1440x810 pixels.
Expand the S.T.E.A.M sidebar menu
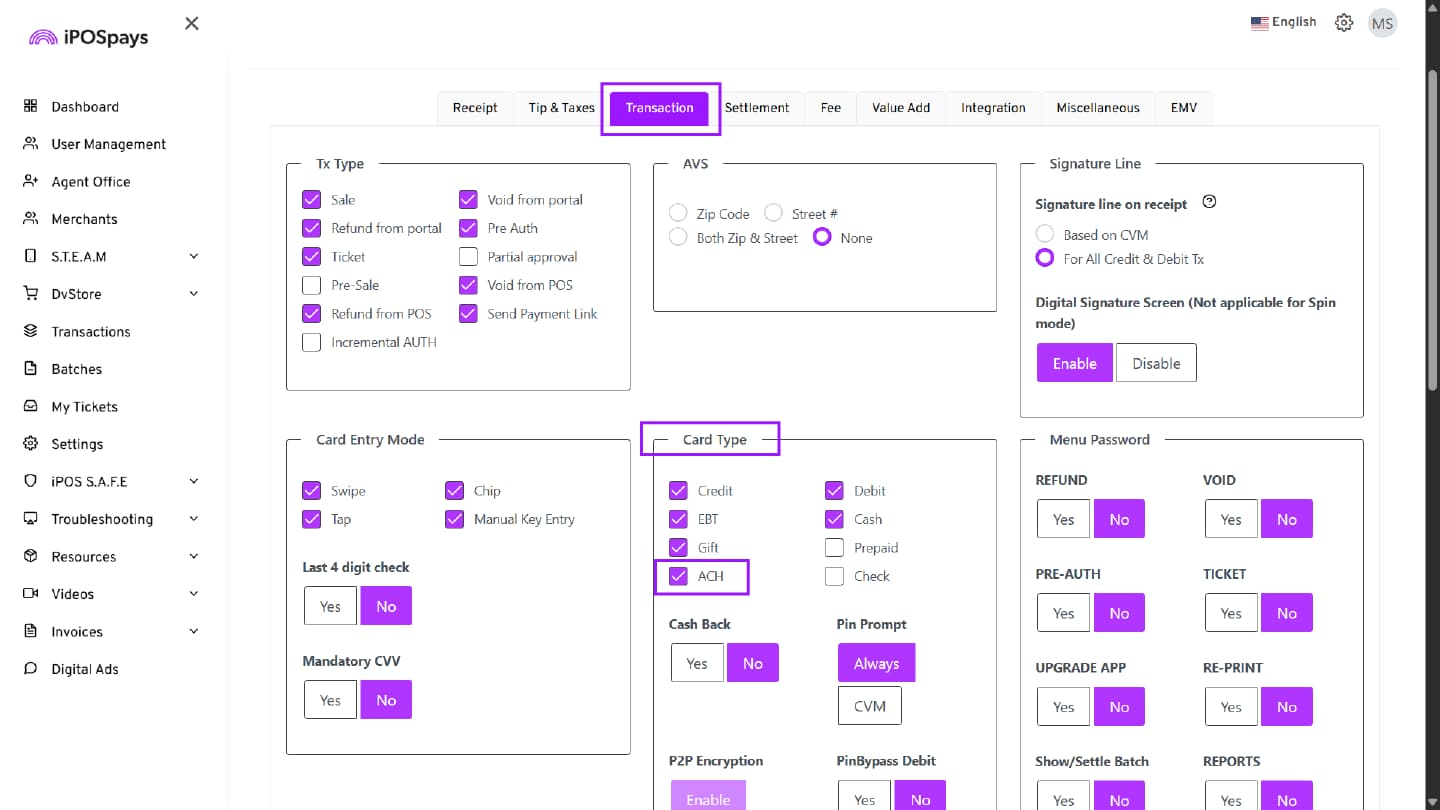(193, 256)
